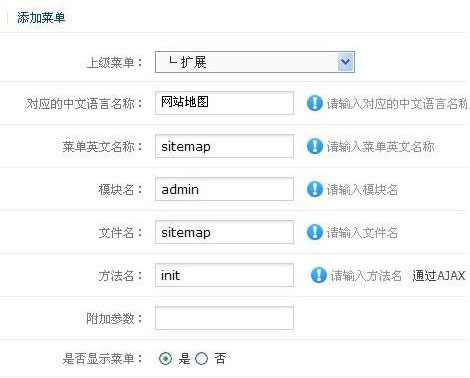Click info icon beside 请输入文件名
Image resolution: width=470 pixels, height=378 pixels.
pyautogui.click(x=314, y=232)
